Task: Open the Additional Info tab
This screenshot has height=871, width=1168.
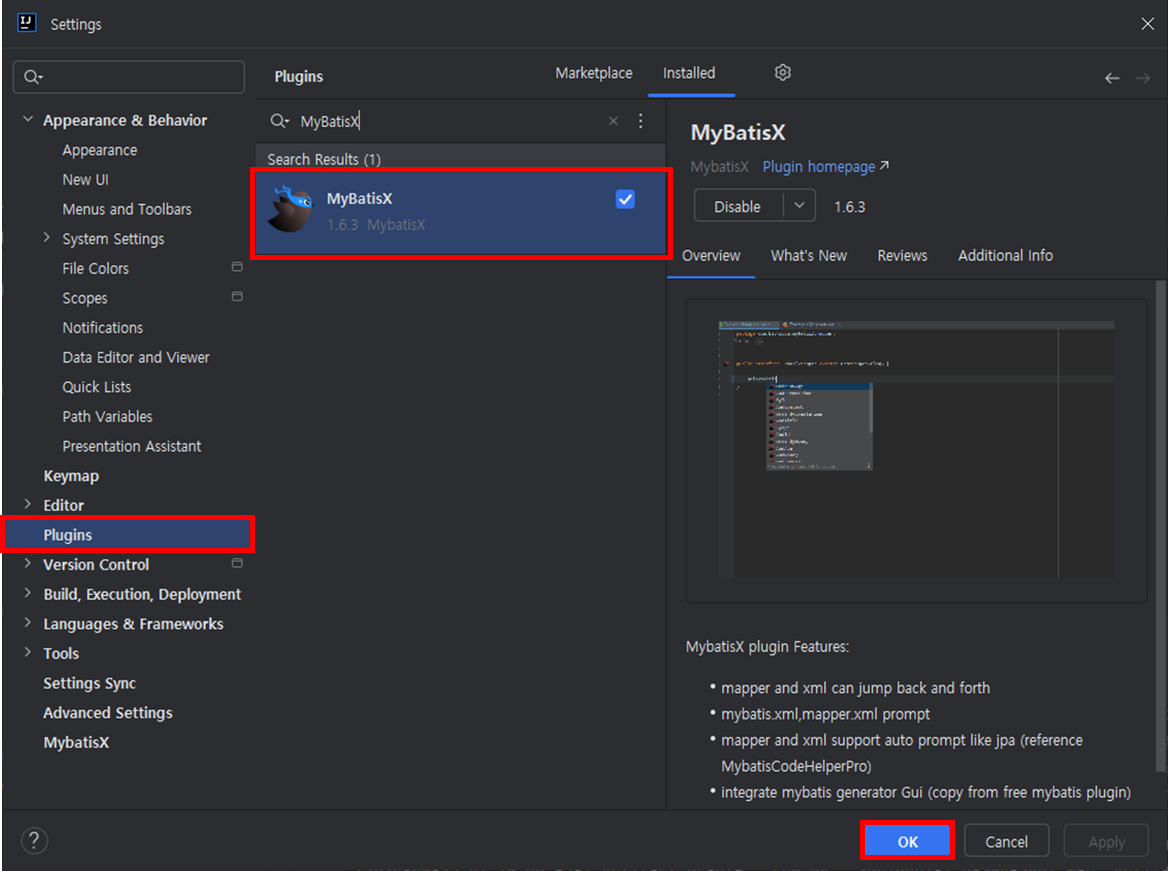Action: [x=1005, y=256]
